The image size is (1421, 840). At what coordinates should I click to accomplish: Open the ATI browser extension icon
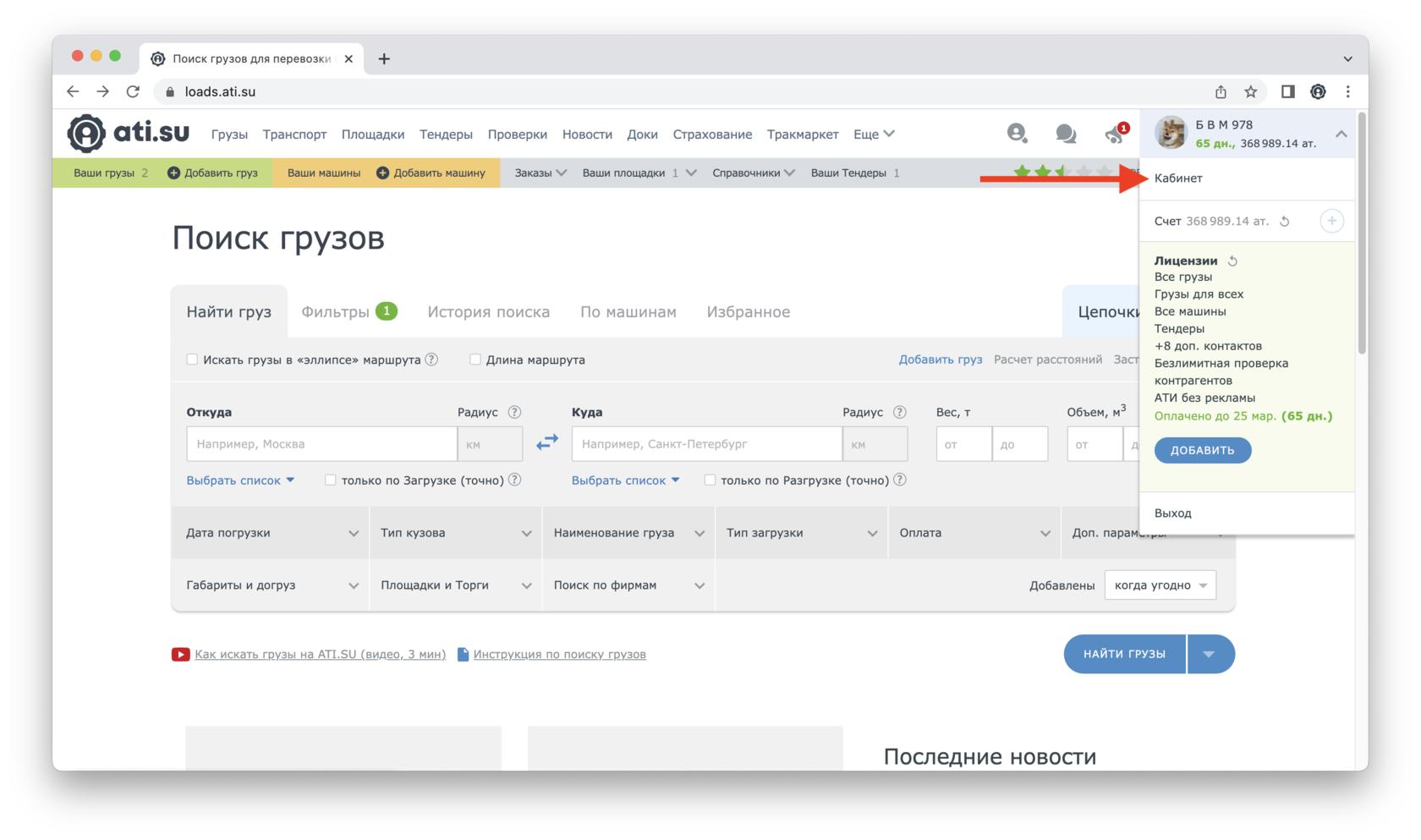click(x=1318, y=91)
